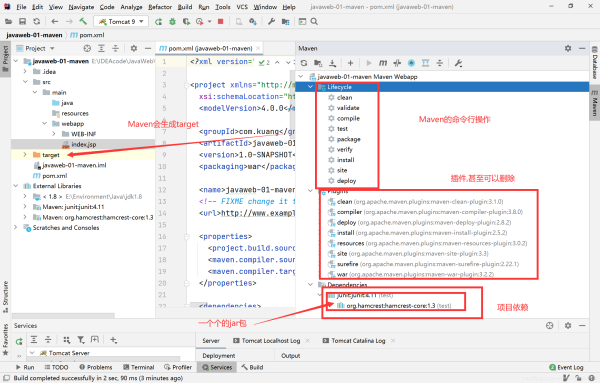Open the Refactor menu

(160, 7)
